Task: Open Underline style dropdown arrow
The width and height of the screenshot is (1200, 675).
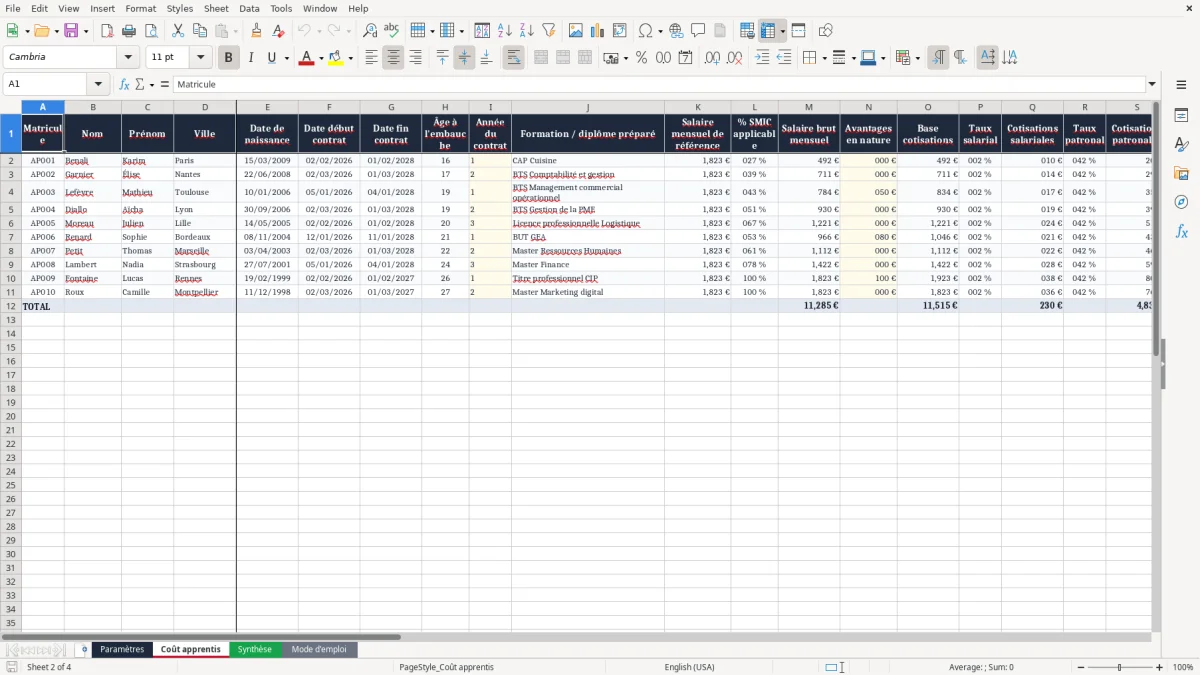Action: coord(286,58)
